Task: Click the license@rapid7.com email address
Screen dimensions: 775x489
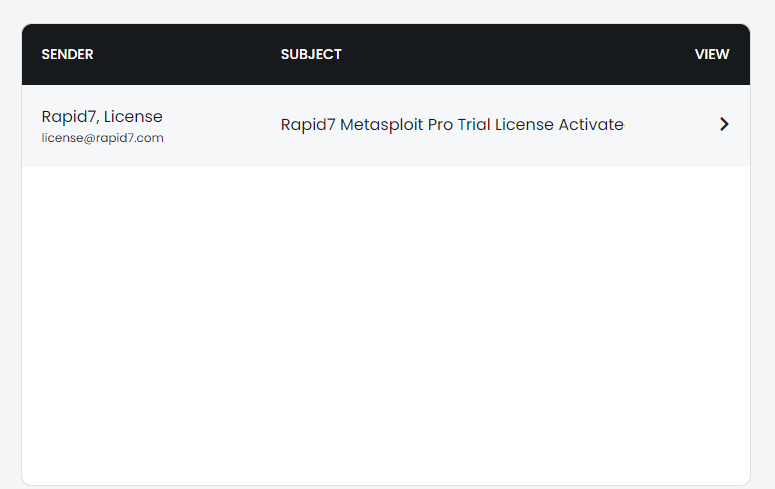Action: (102, 138)
